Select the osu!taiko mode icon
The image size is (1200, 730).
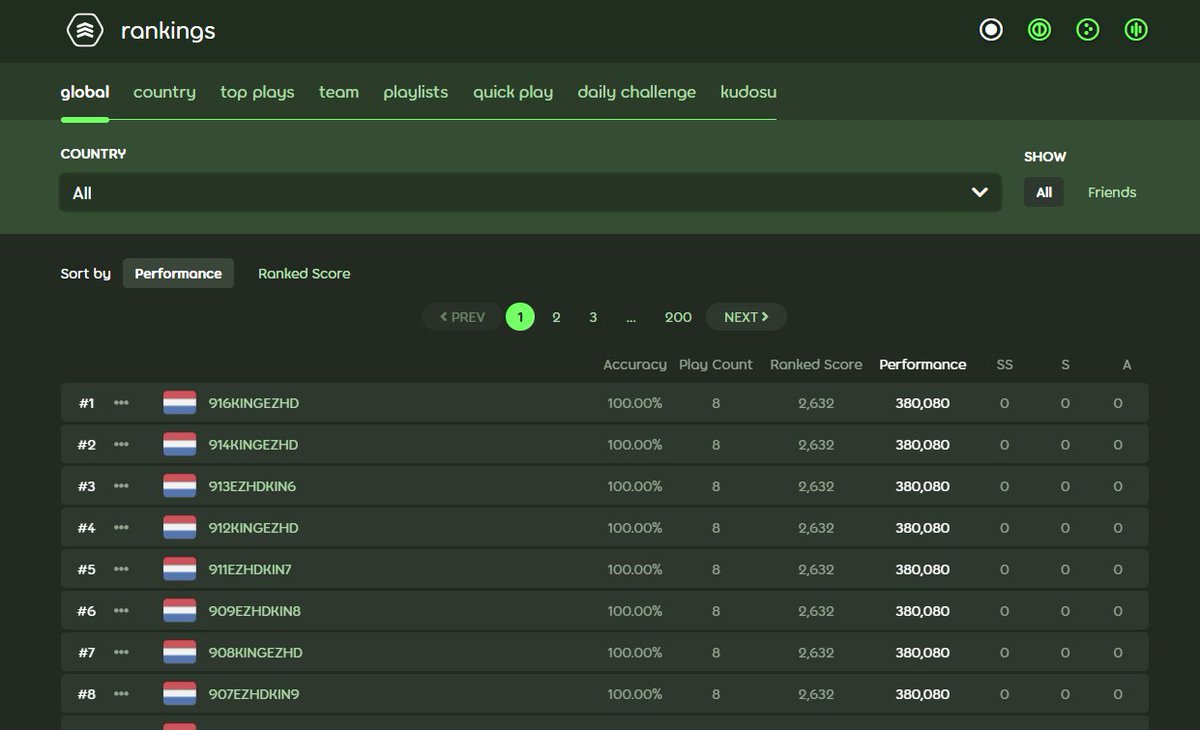point(1039,30)
